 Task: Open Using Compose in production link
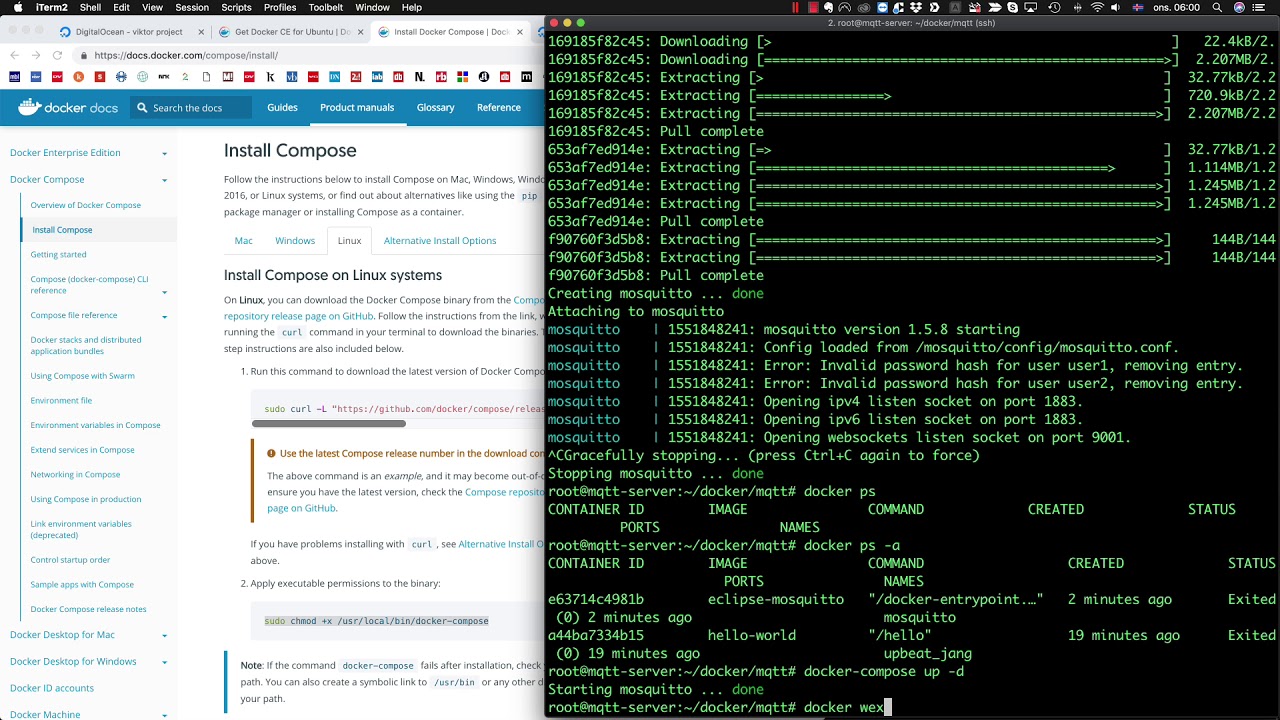point(85,499)
